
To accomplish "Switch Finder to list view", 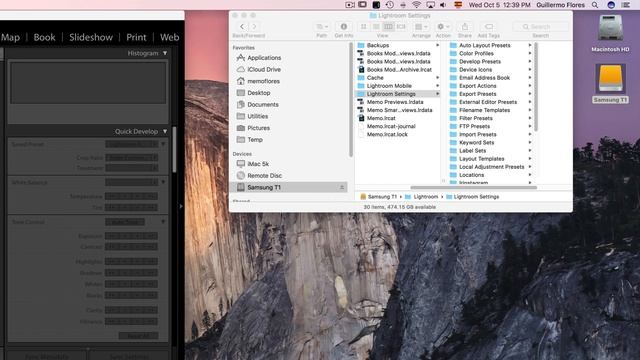I will pyautogui.click(x=376, y=27).
